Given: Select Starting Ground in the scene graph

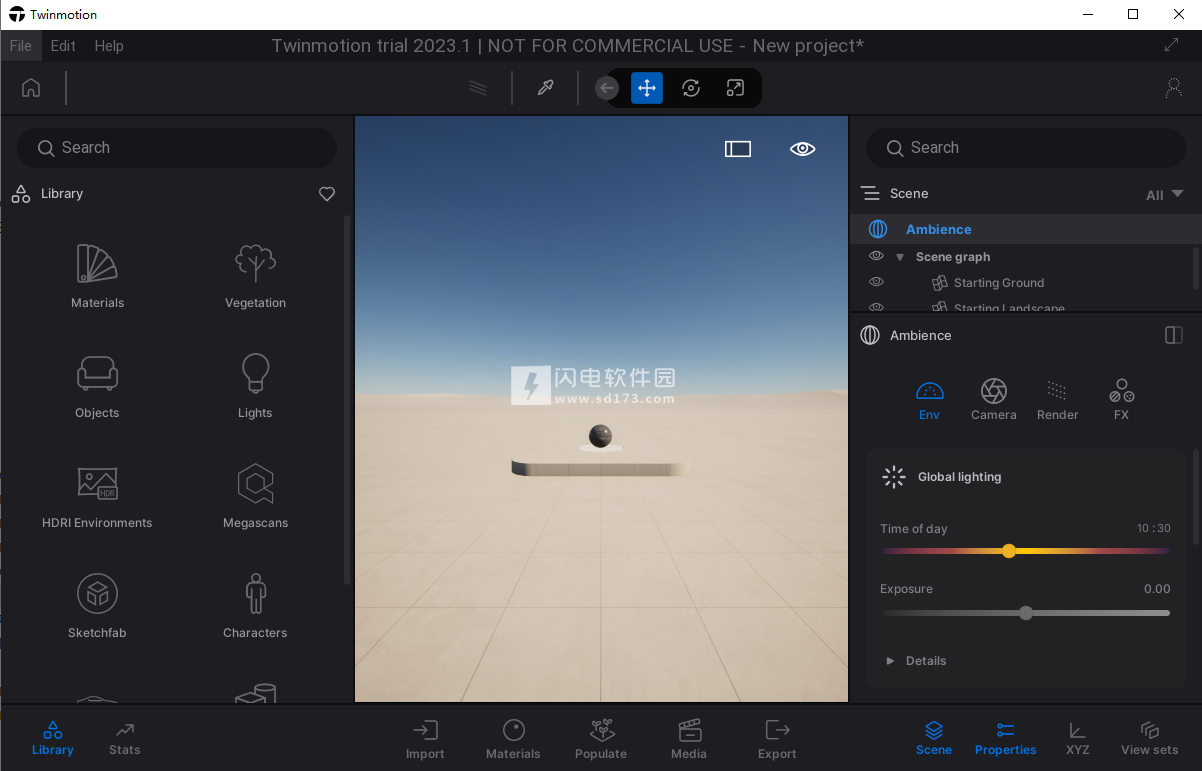Looking at the screenshot, I should (999, 283).
